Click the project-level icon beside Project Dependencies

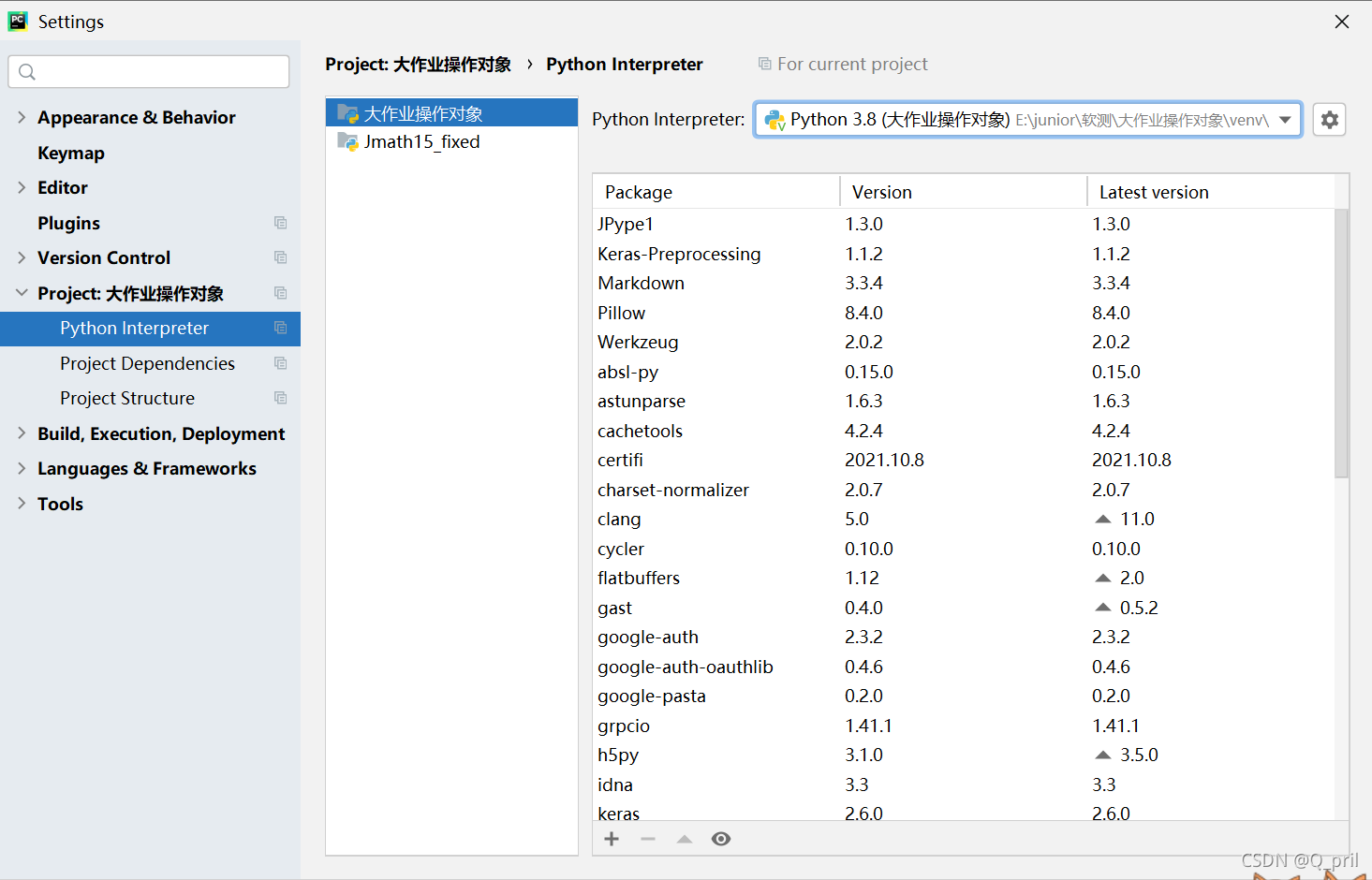[x=280, y=363]
